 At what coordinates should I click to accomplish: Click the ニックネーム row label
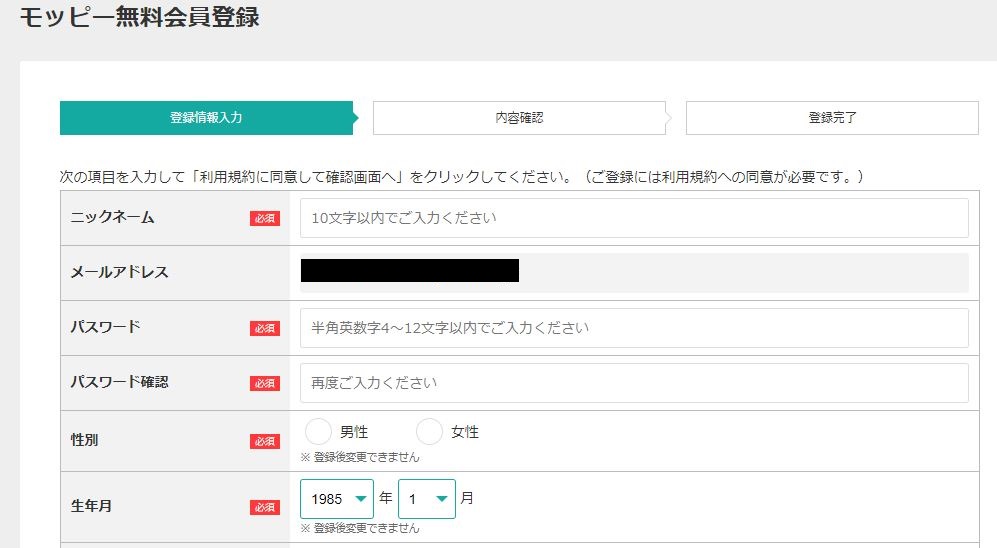[x=112, y=217]
